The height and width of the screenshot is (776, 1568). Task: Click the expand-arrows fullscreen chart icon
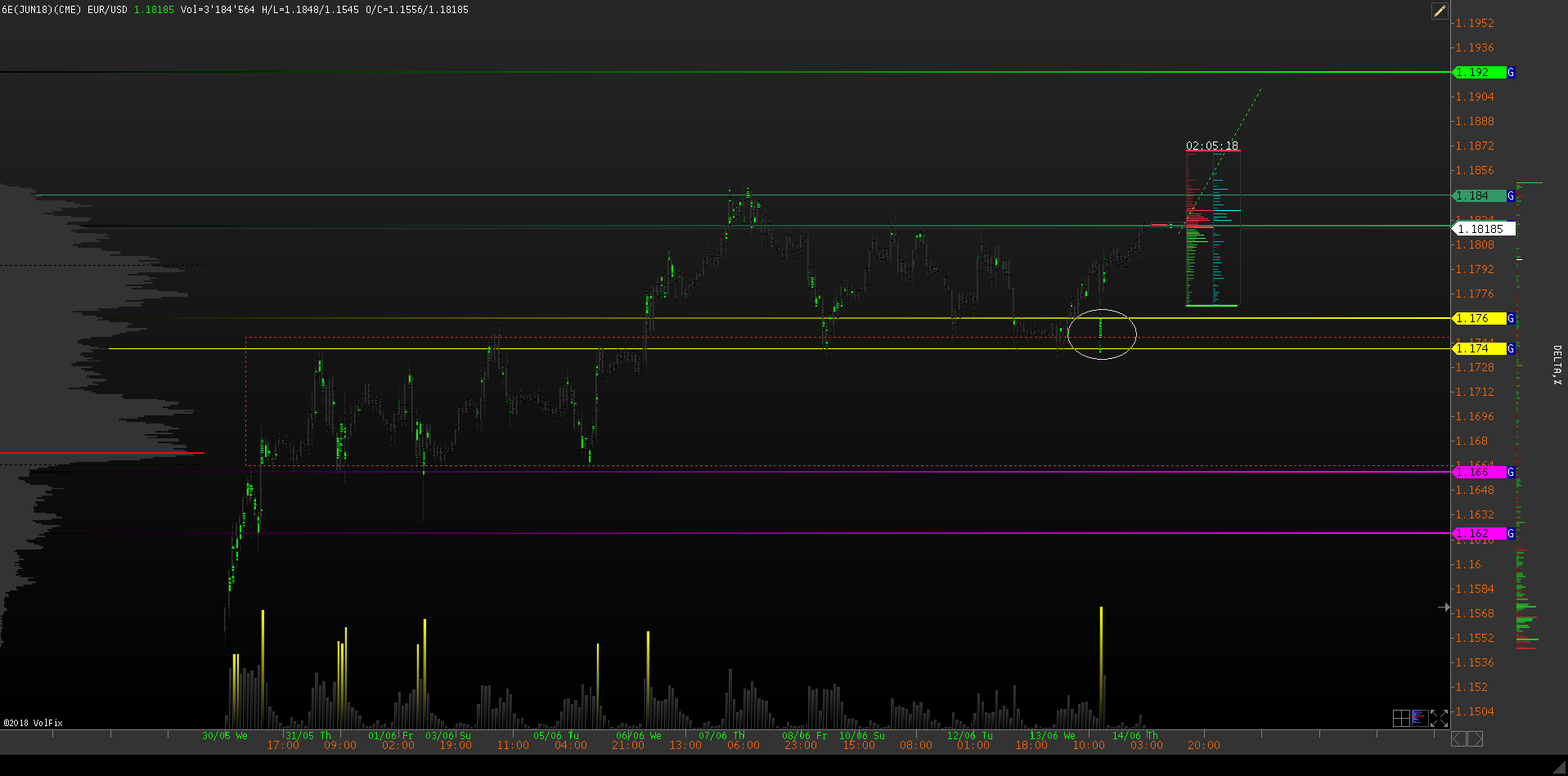coord(1440,718)
